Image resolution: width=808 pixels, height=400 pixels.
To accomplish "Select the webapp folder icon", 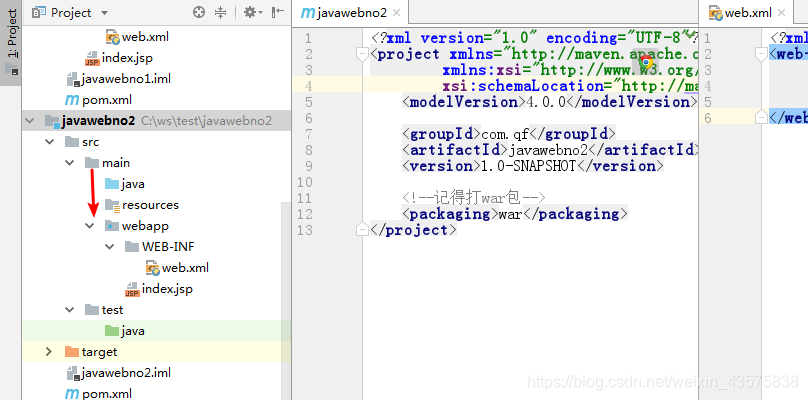I will pos(112,226).
